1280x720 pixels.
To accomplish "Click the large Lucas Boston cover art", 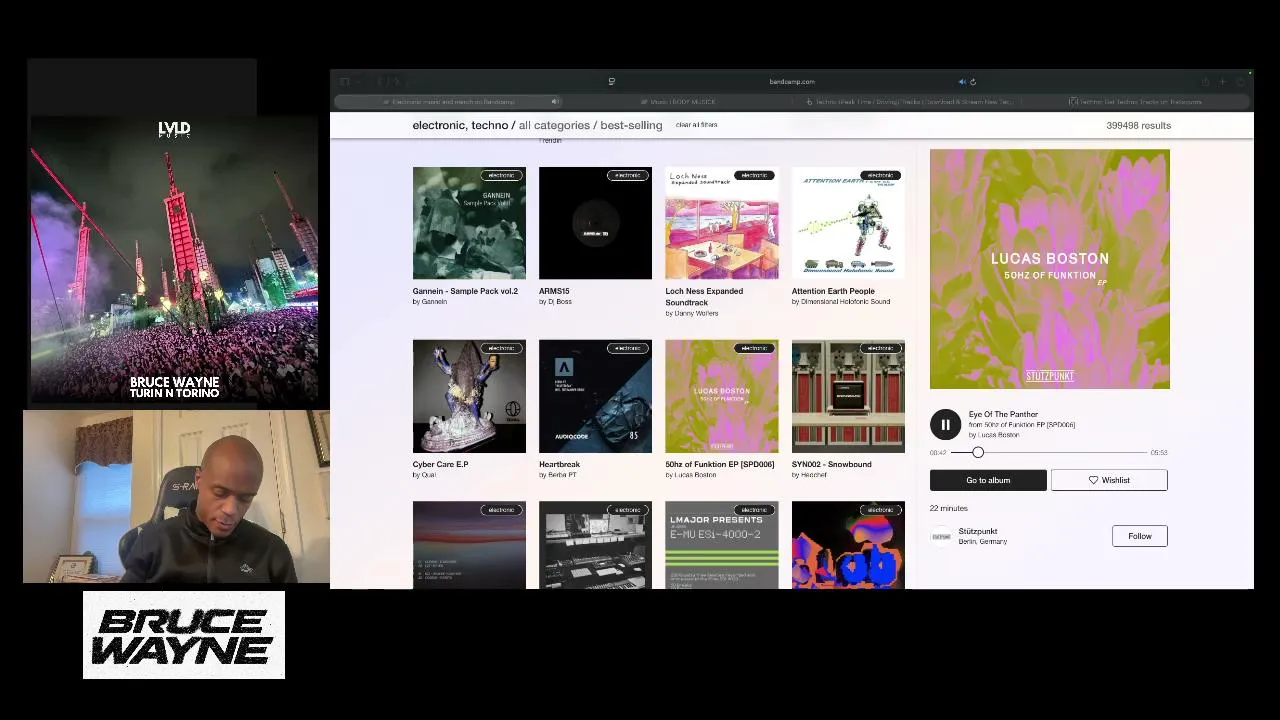I will (x=1049, y=269).
